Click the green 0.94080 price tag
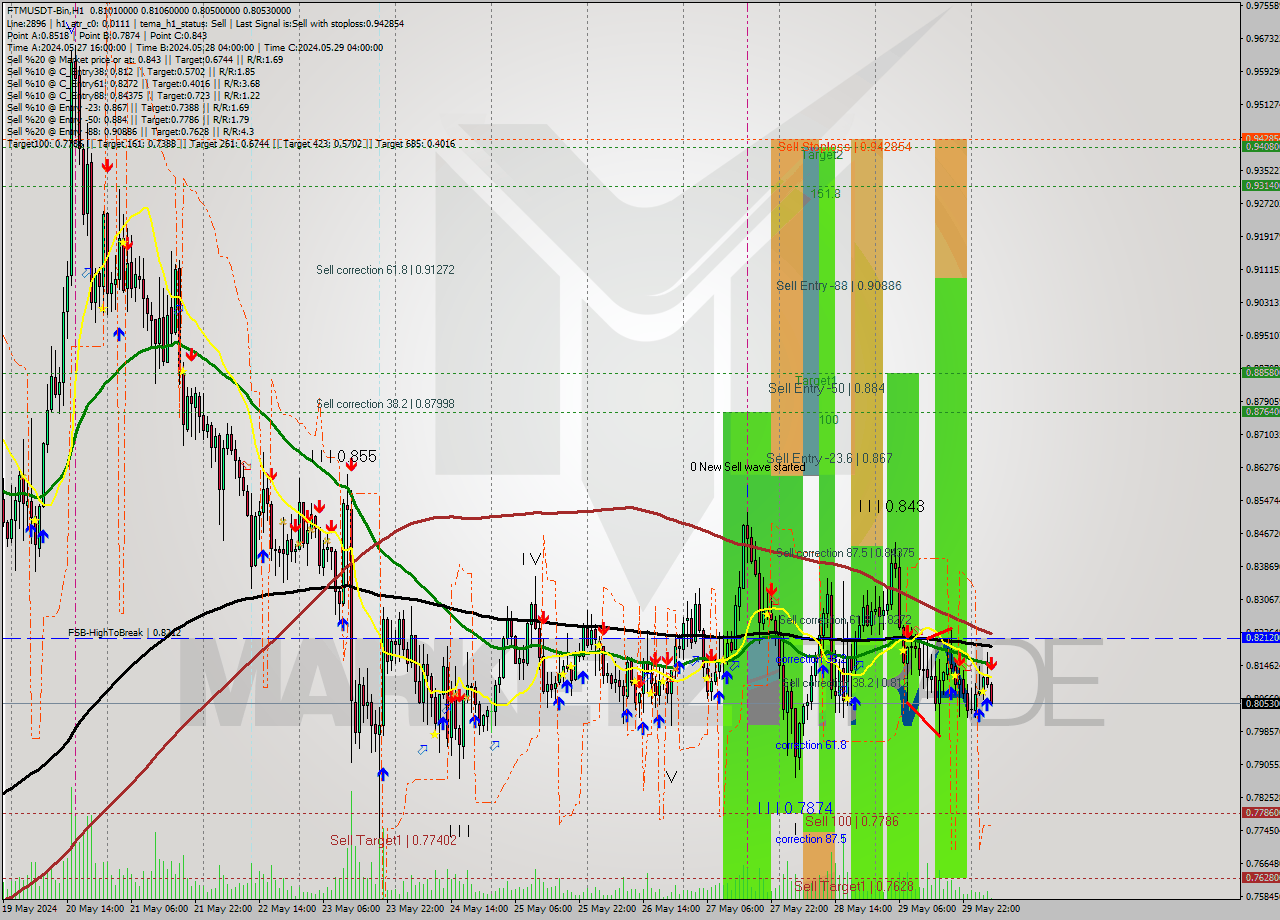The width and height of the screenshot is (1280, 920). point(1260,147)
